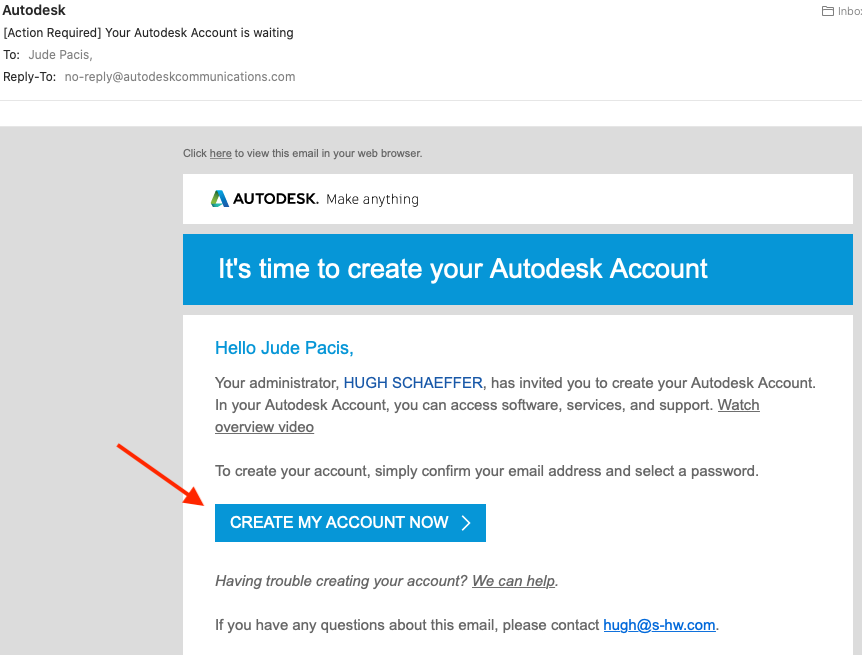
Task: Click the blue 'It's time to create' banner
Action: (x=517, y=269)
